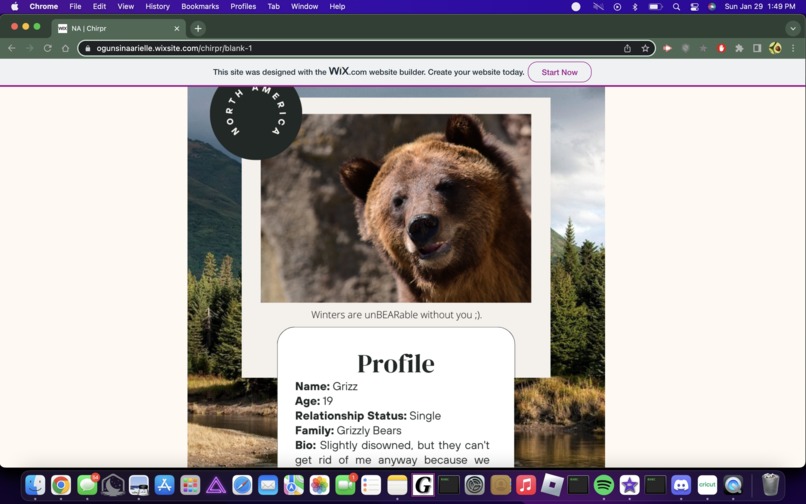The width and height of the screenshot is (806, 504).
Task: Open the Edit menu
Action: [x=99, y=7]
